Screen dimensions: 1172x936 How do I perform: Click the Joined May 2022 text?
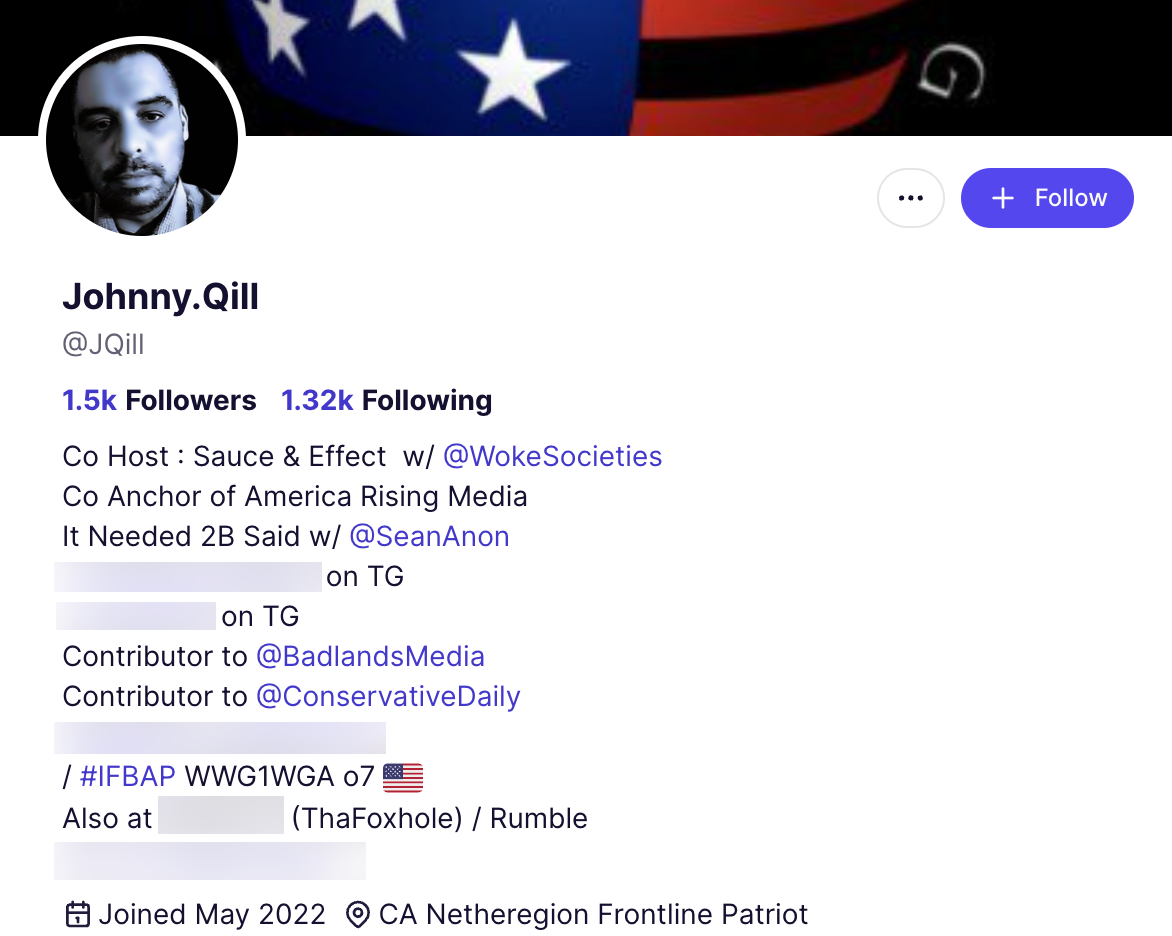click(211, 914)
